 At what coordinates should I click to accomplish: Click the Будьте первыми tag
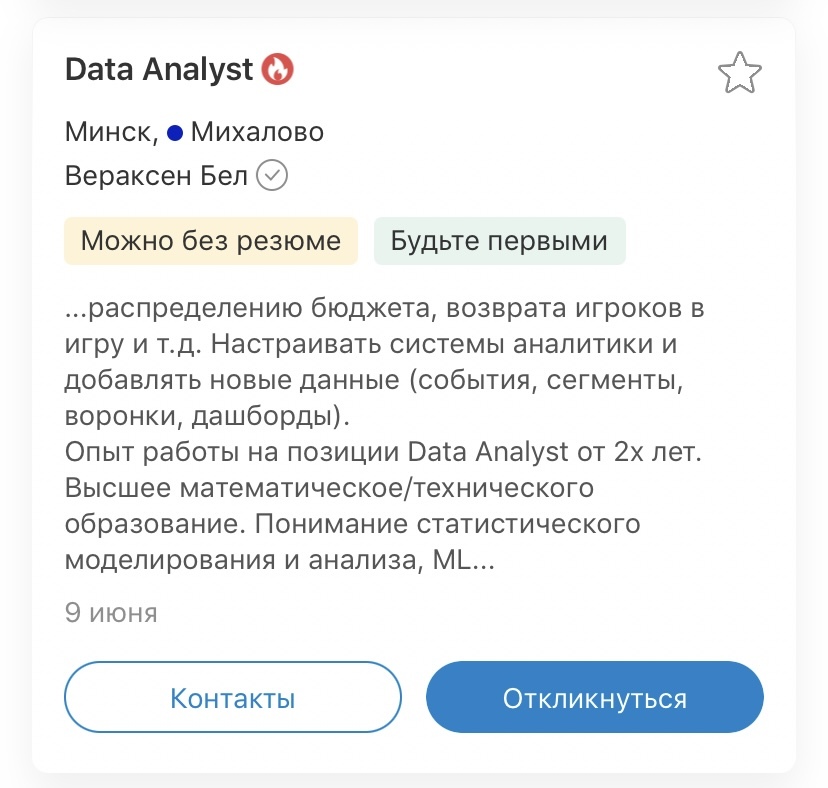click(500, 241)
